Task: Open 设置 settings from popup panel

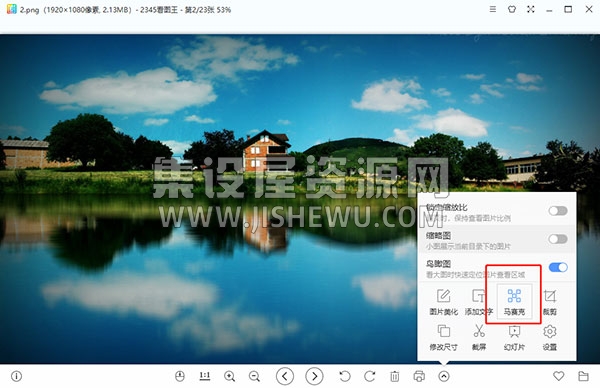Action: 550,337
